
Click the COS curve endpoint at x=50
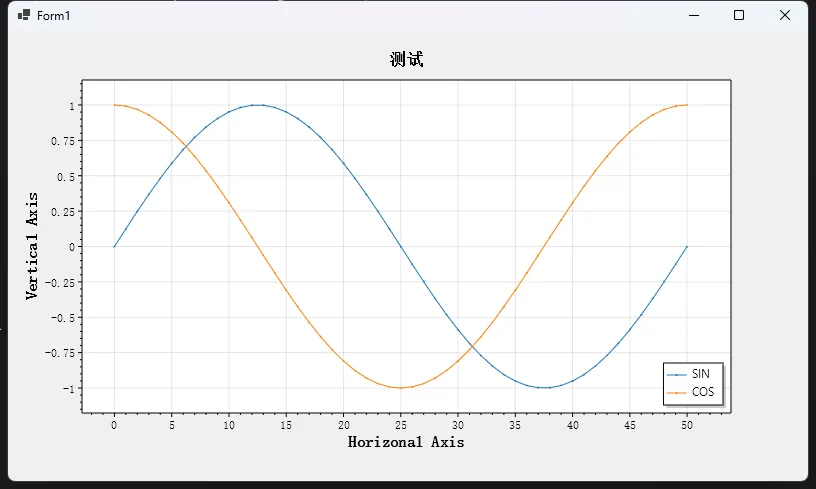tap(687, 105)
